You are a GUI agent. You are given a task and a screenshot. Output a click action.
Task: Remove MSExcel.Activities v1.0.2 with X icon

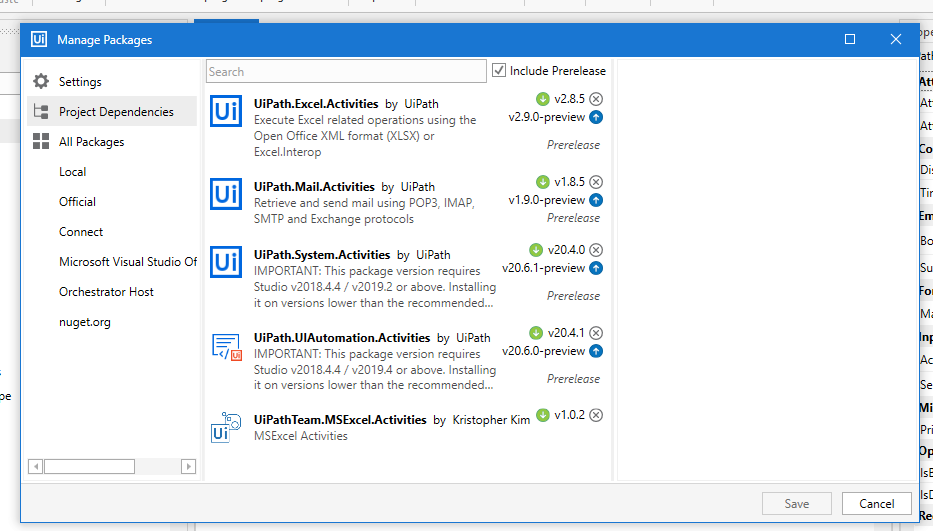tap(596, 415)
